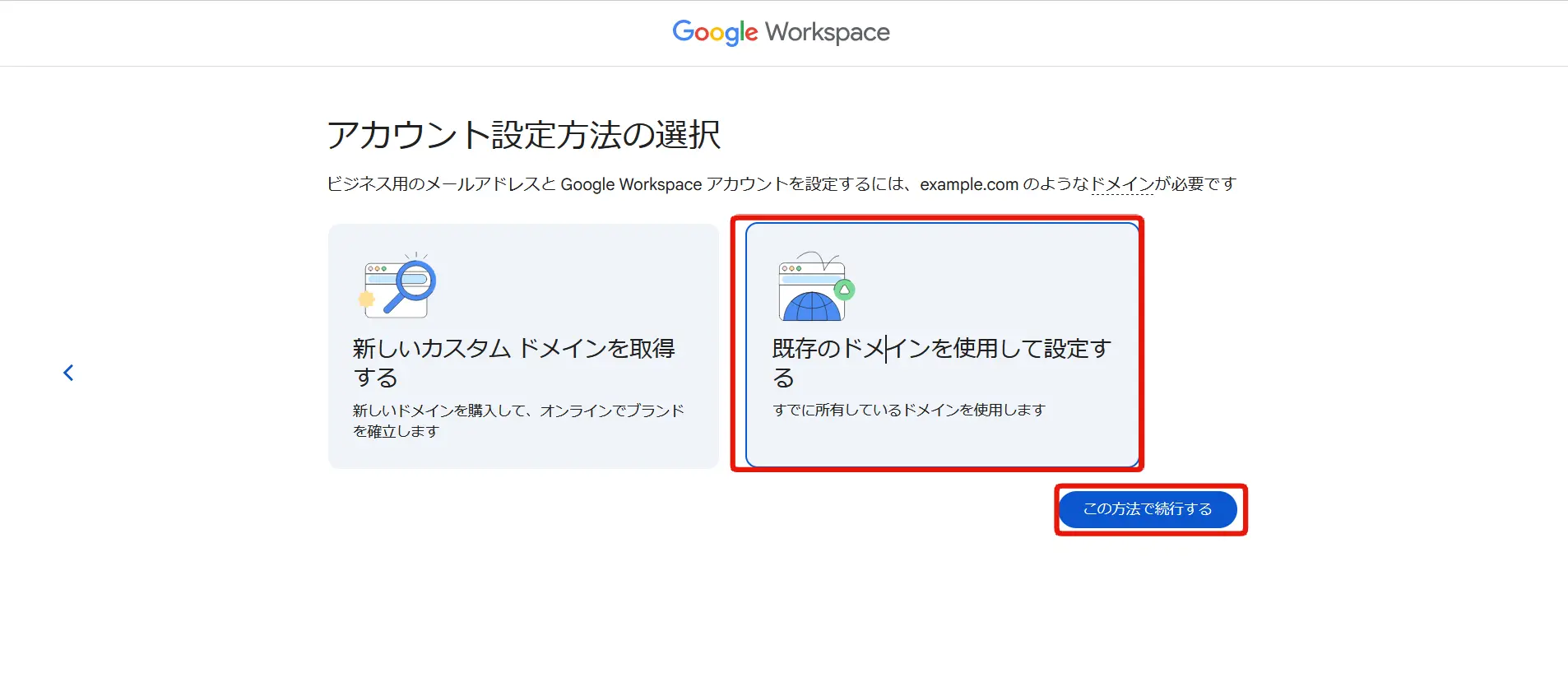The width and height of the screenshot is (1568, 696).
Task: Open the underlined ドメイン tooltip link
Action: coord(1122,184)
